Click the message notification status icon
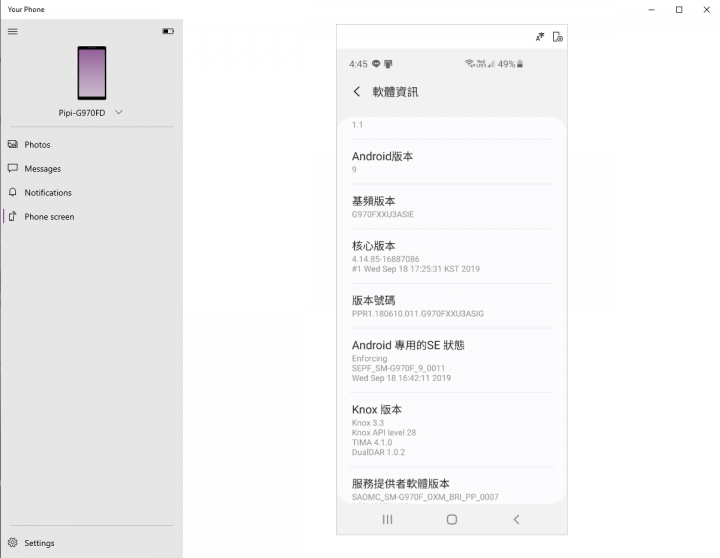 376,64
